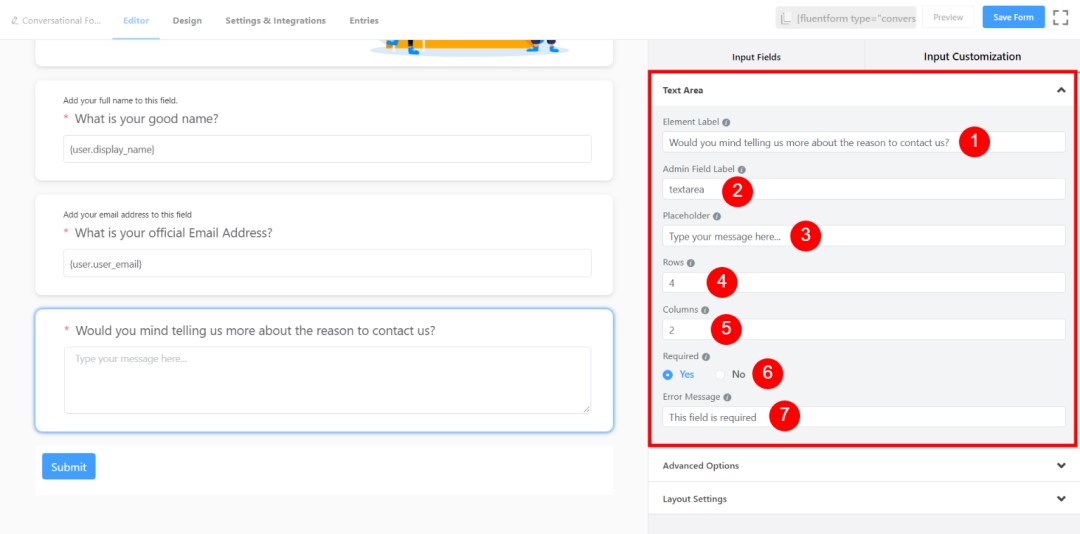Screen dimensions: 1080x534
Task: Click info icon next to Element Label
Action: coord(726,122)
